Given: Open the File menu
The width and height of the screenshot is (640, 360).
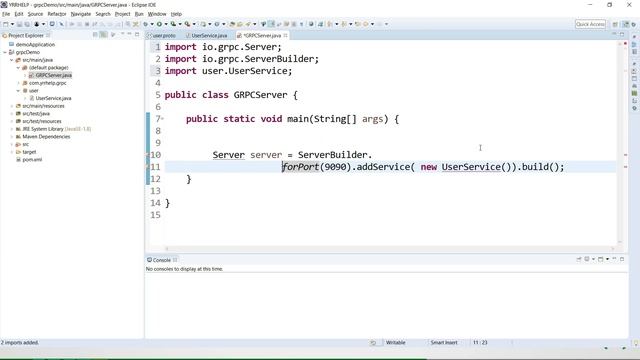Looking at the screenshot, I should pos(6,14).
